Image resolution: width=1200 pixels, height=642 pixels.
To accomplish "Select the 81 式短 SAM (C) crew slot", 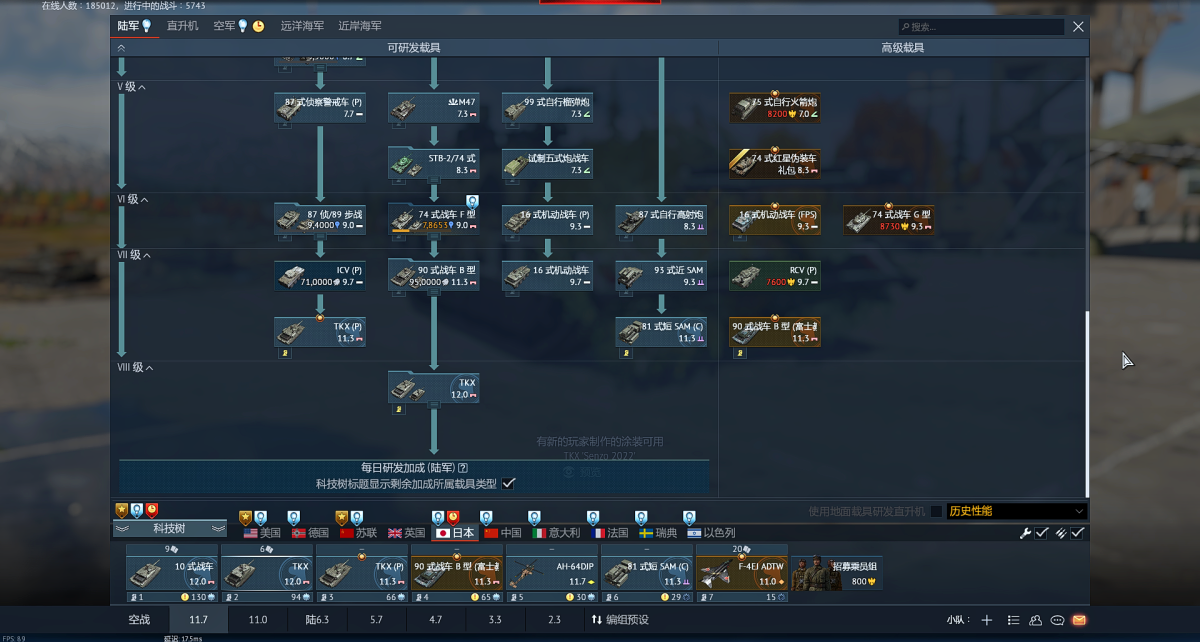I will point(647,573).
